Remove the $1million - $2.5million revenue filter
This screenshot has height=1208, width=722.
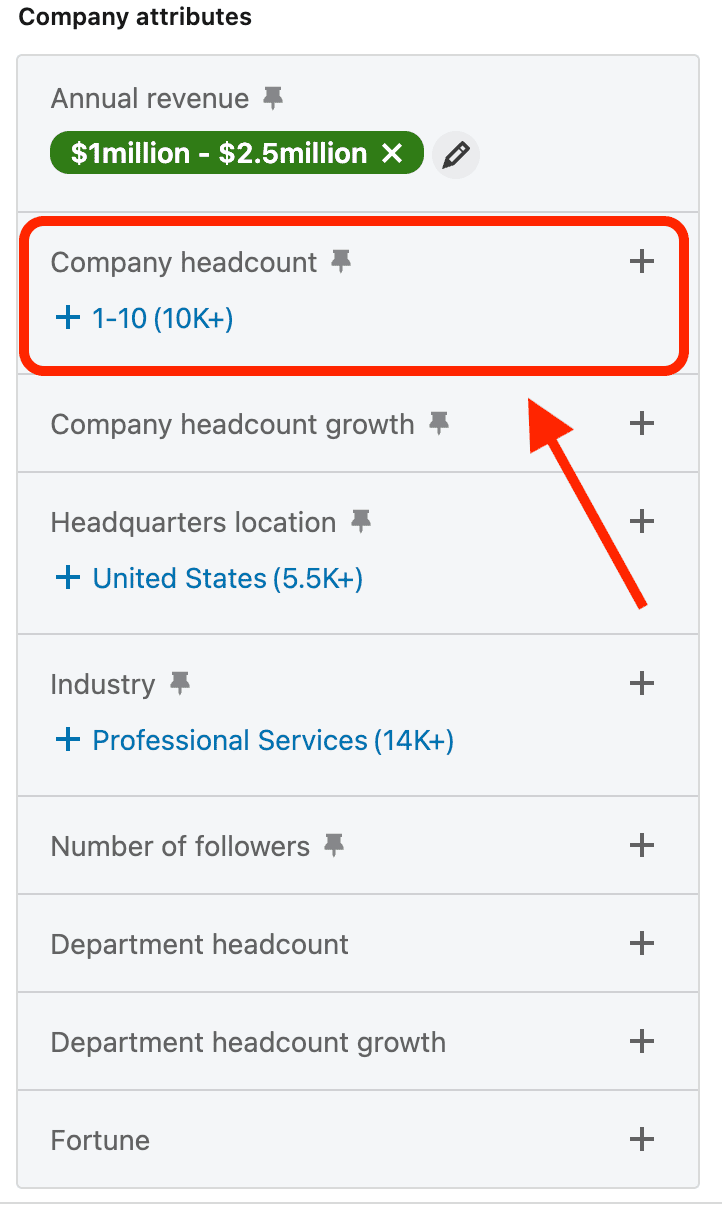[392, 154]
